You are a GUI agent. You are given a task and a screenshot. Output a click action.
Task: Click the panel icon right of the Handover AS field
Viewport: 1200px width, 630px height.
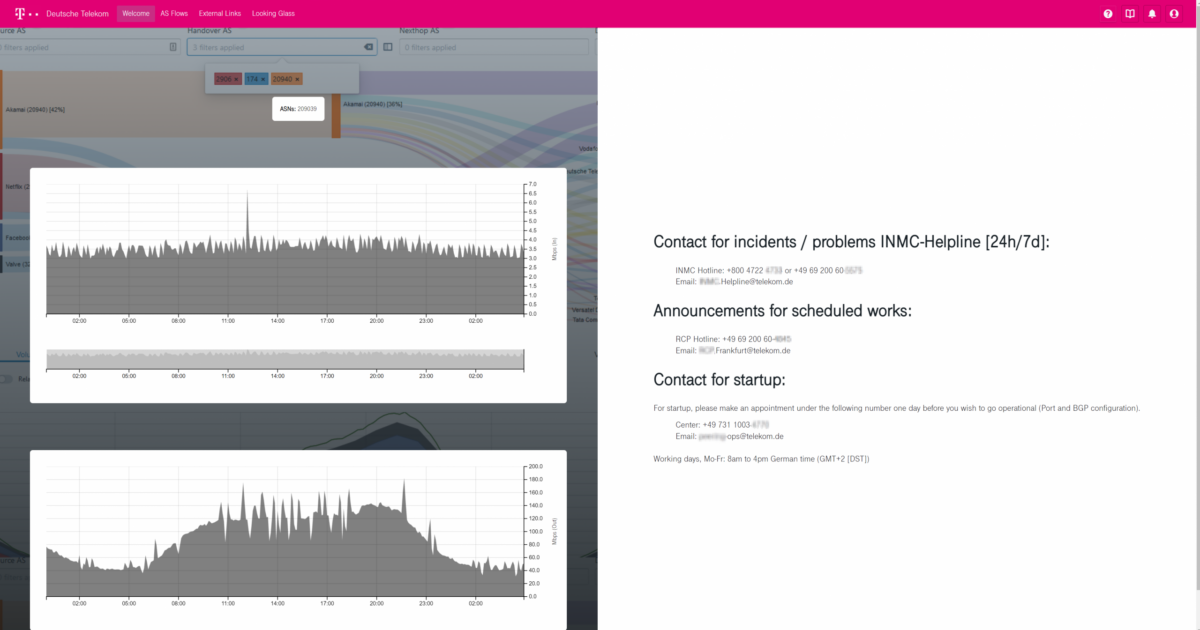click(x=388, y=46)
